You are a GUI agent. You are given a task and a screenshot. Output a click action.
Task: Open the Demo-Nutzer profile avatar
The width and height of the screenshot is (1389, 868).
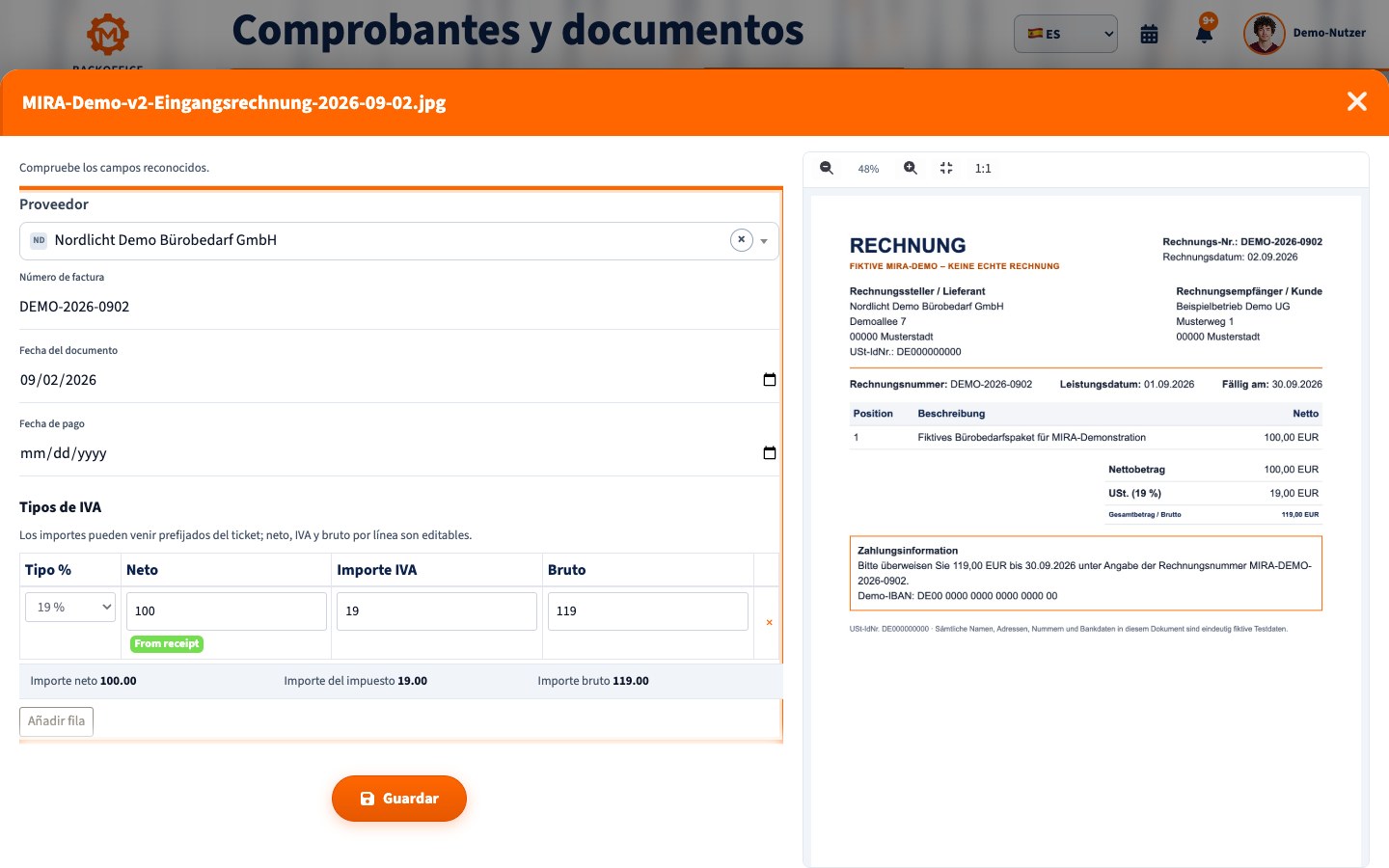point(1264,34)
